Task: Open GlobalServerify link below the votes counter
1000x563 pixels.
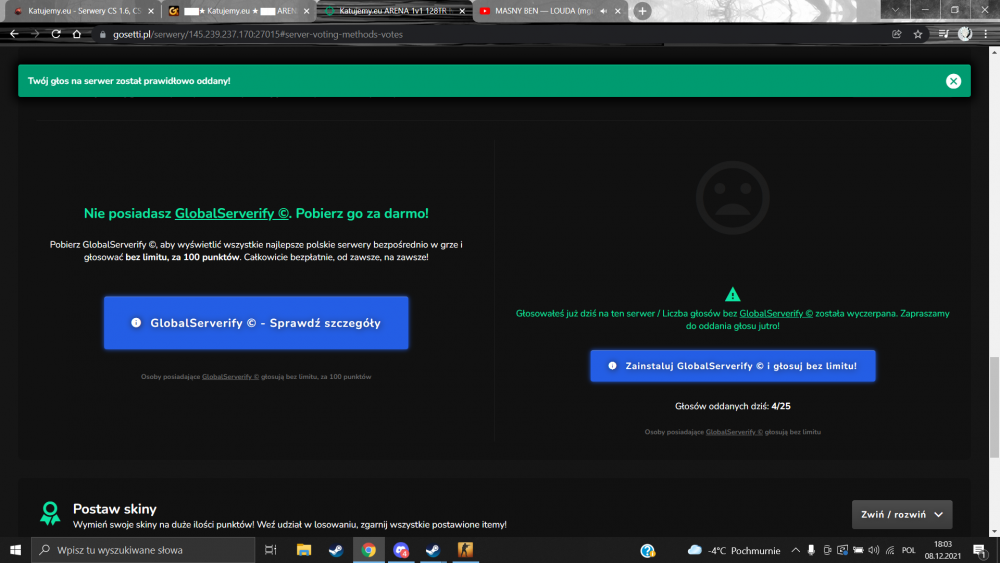Action: [x=734, y=432]
